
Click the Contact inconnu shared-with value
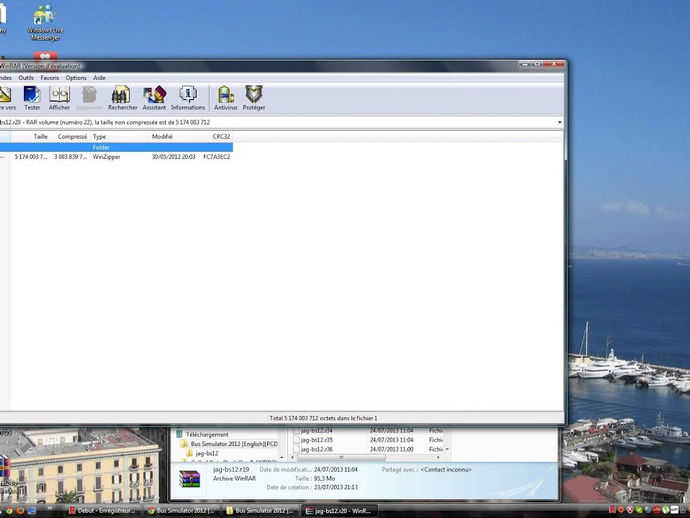pyautogui.click(x=446, y=470)
